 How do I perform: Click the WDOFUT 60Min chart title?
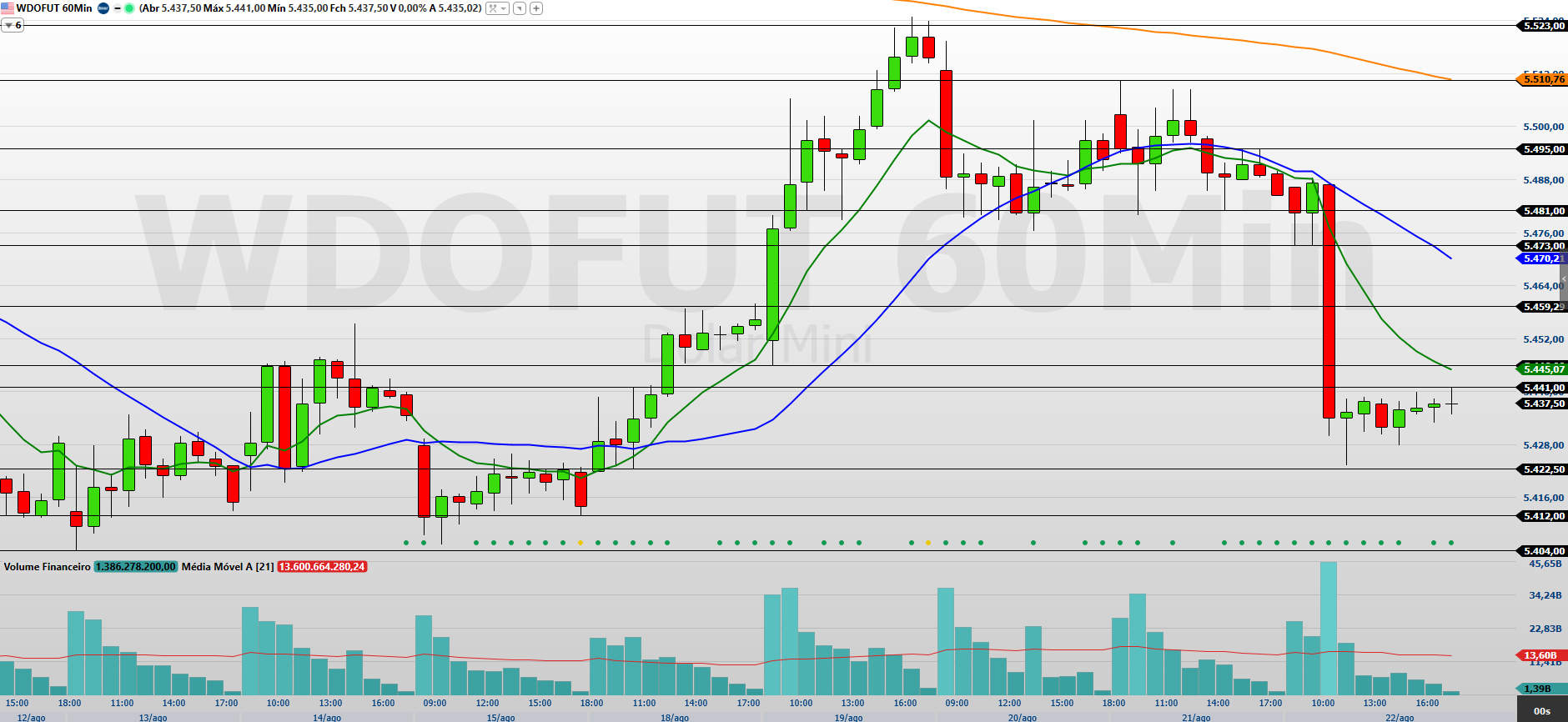click(54, 8)
